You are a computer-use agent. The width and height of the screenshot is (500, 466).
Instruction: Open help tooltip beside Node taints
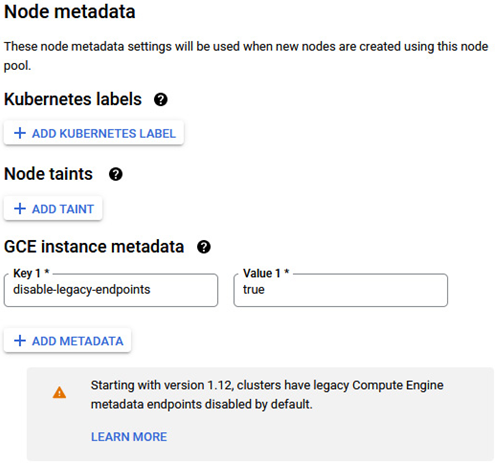point(116,174)
